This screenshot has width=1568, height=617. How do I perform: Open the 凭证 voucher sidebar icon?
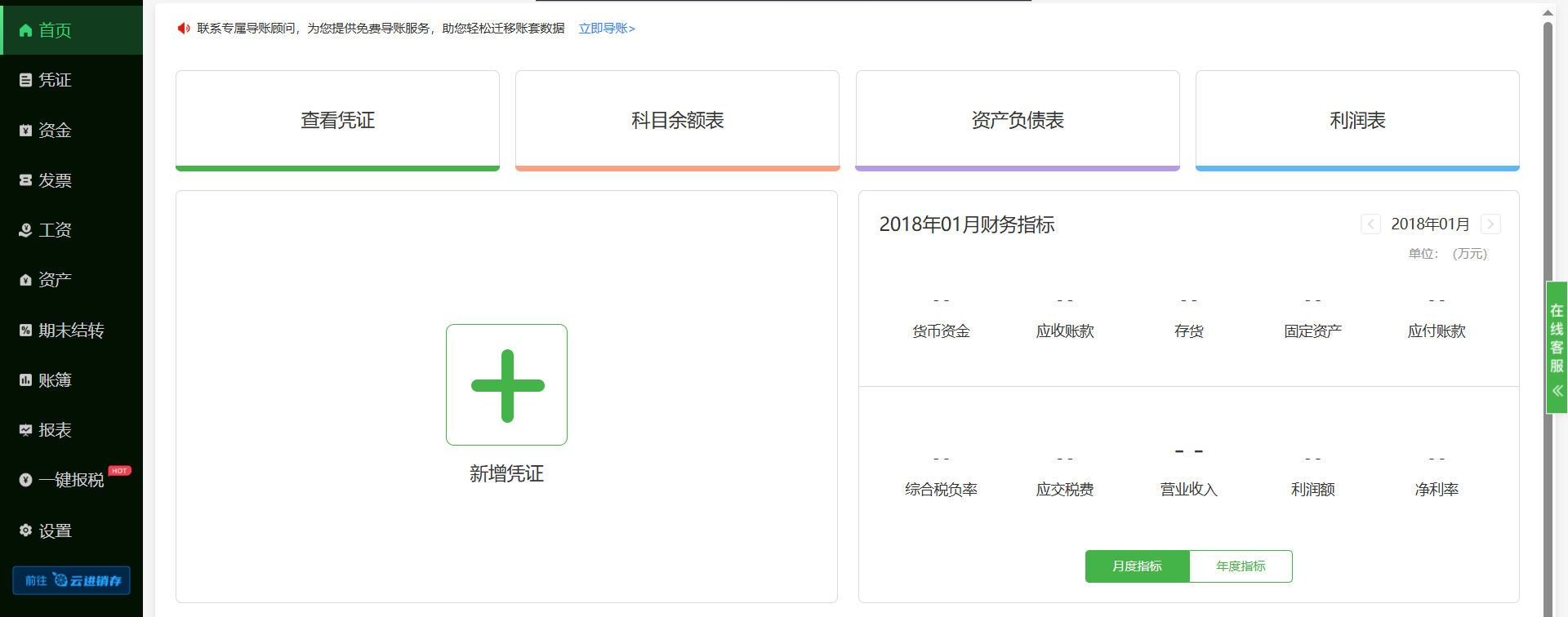tap(25, 80)
